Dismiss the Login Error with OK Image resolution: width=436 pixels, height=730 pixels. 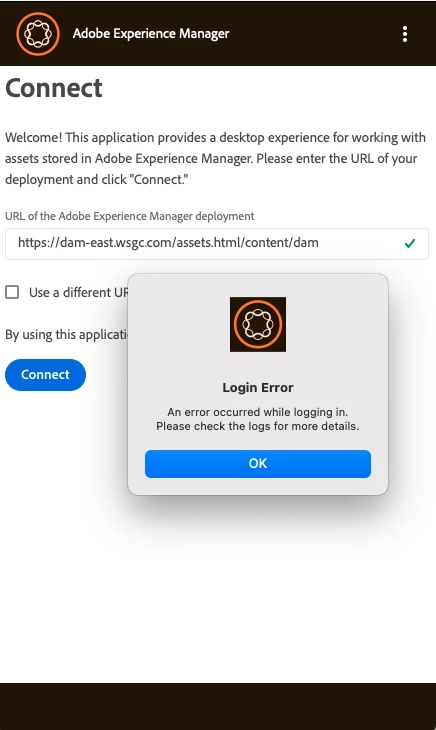(258, 464)
